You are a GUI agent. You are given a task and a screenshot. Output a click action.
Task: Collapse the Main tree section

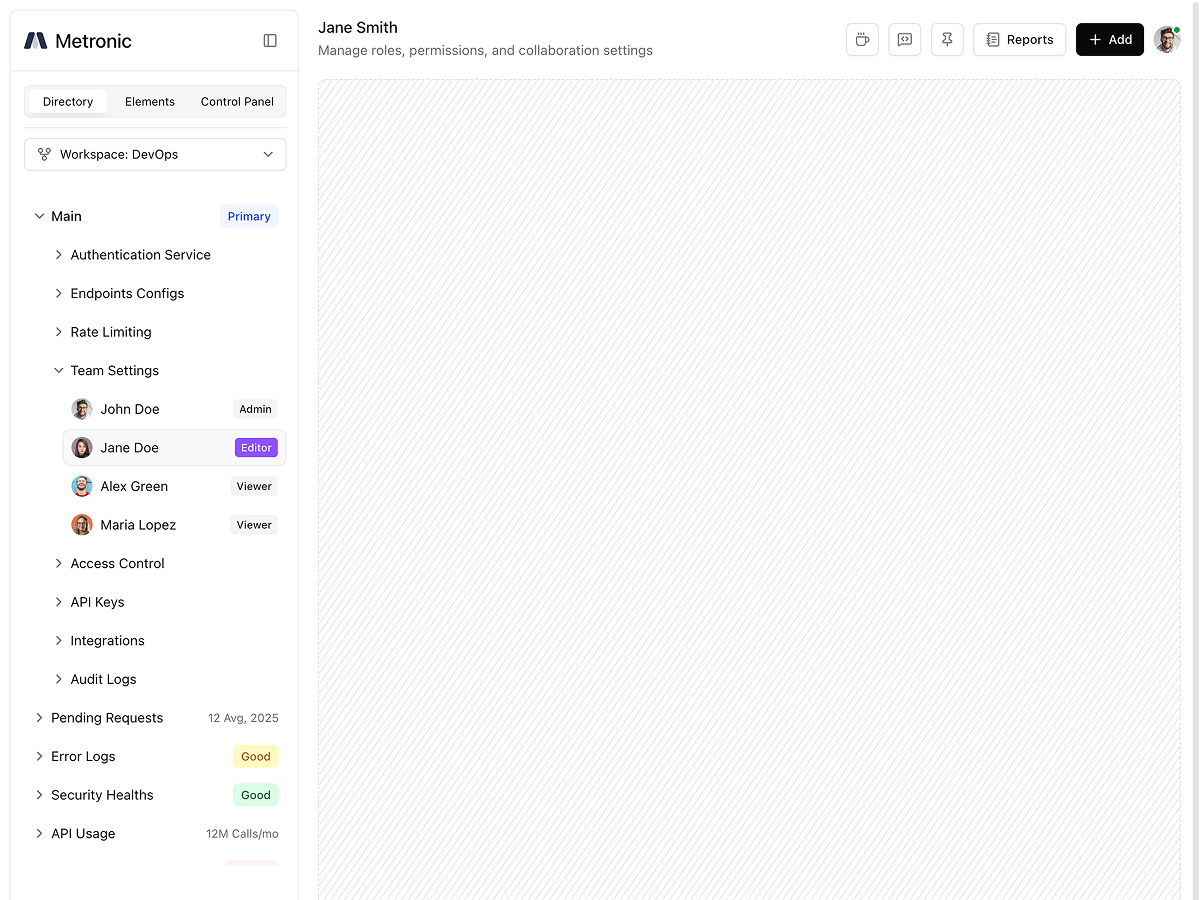click(x=39, y=216)
